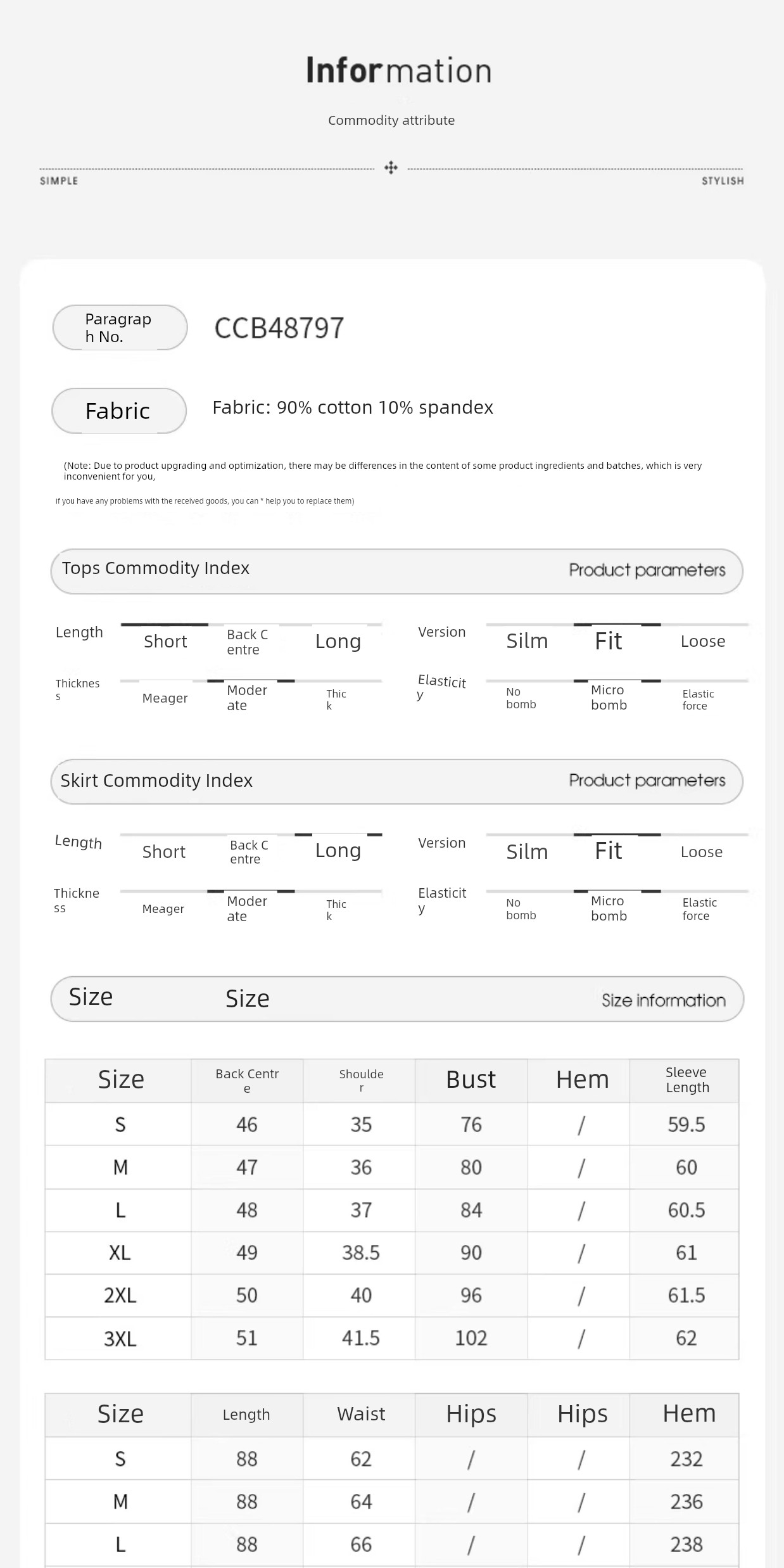Screen dimensions: 784x1568
Task: Click the Paragraph No. pill label
Action: click(x=120, y=328)
